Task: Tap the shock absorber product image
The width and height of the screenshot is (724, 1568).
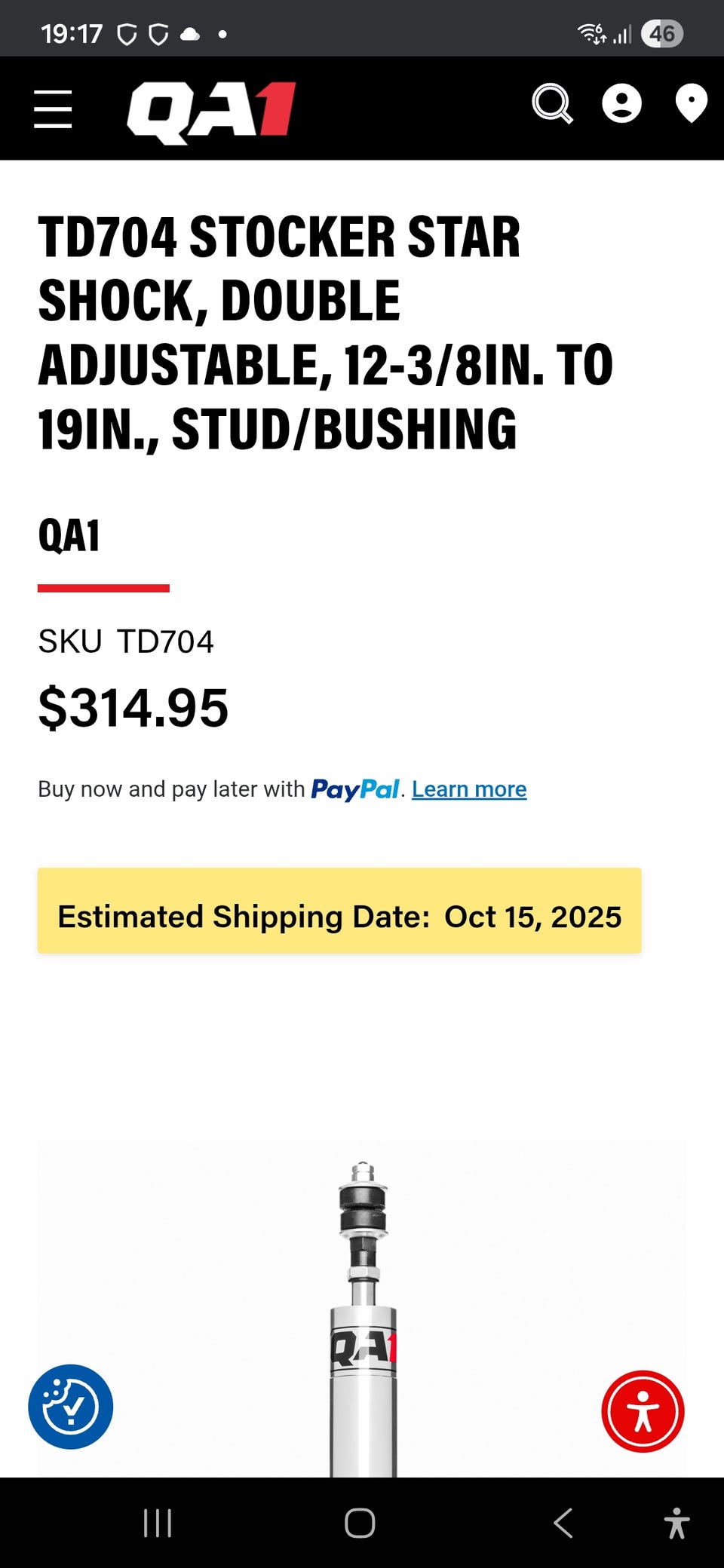Action: (363, 1319)
